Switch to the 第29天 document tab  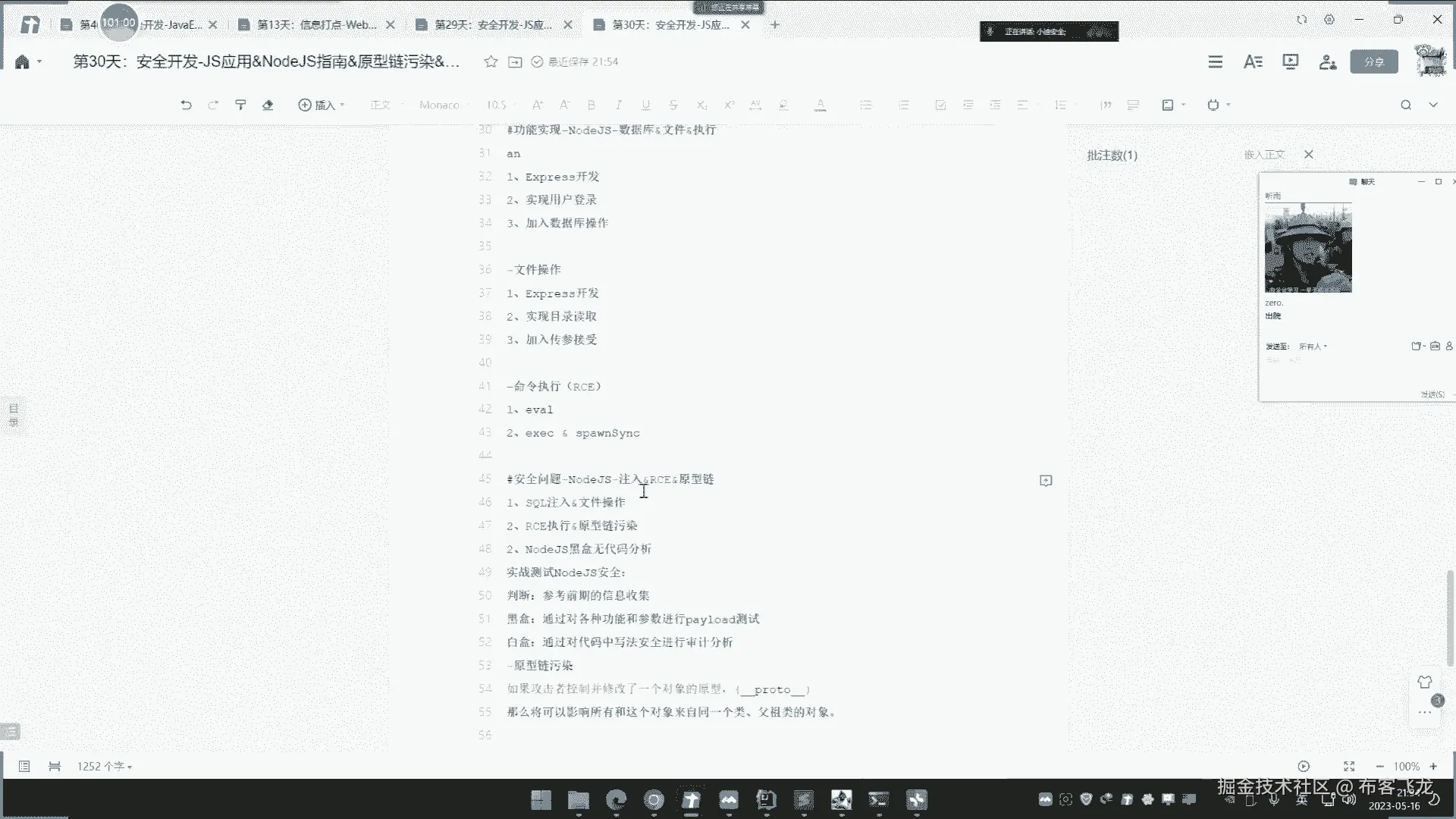point(493,24)
